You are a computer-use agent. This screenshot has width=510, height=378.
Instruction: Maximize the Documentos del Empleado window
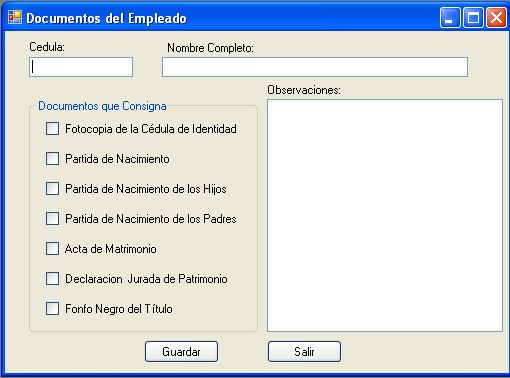coord(473,17)
